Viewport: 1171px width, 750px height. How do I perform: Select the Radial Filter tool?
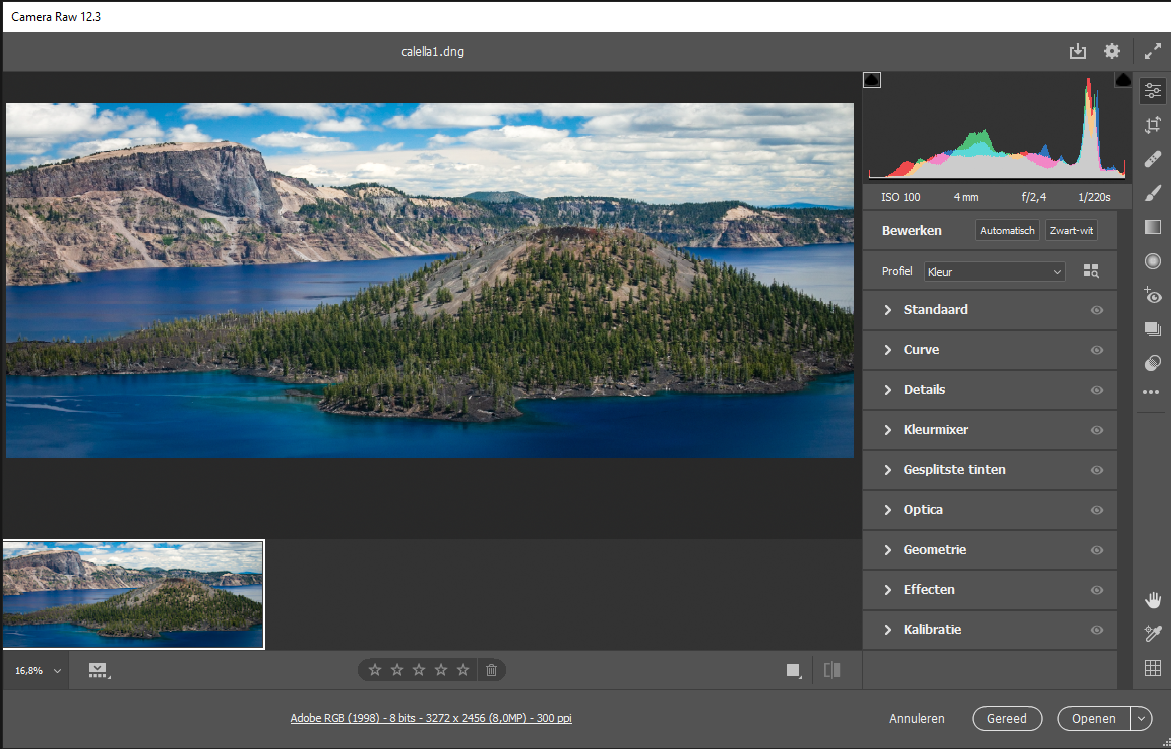coord(1152,261)
